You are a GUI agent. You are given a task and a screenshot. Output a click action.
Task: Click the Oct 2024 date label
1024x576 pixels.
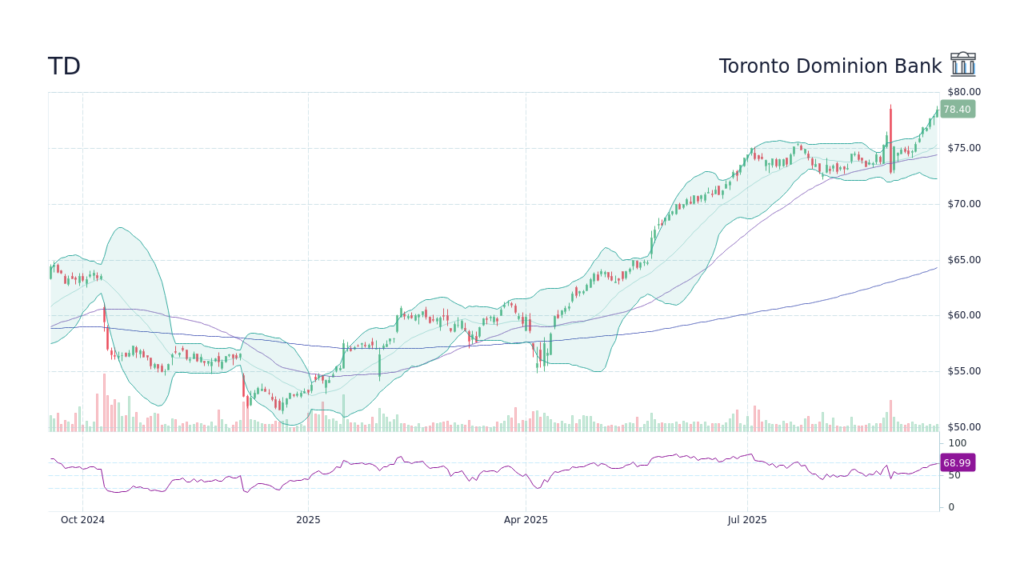[x=82, y=520]
